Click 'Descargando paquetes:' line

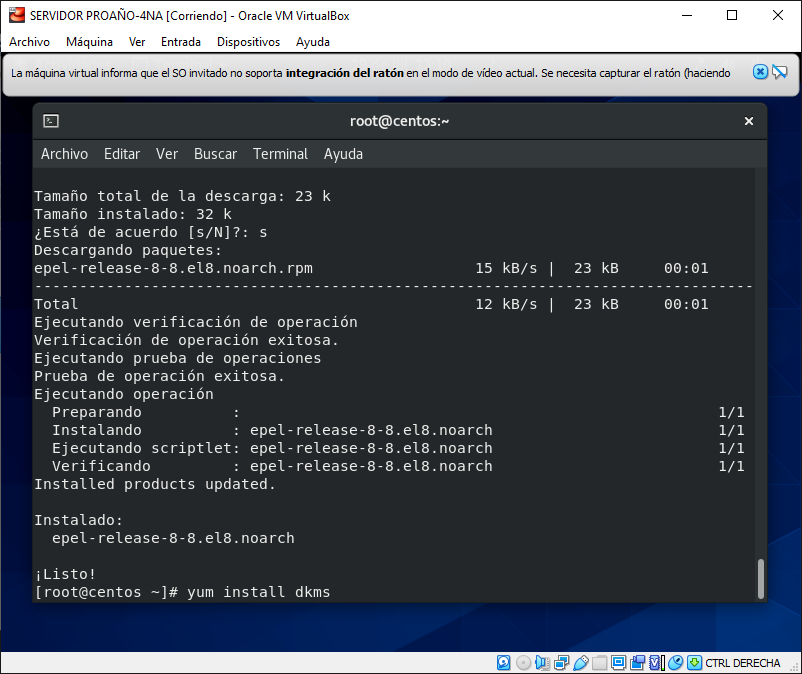point(128,250)
